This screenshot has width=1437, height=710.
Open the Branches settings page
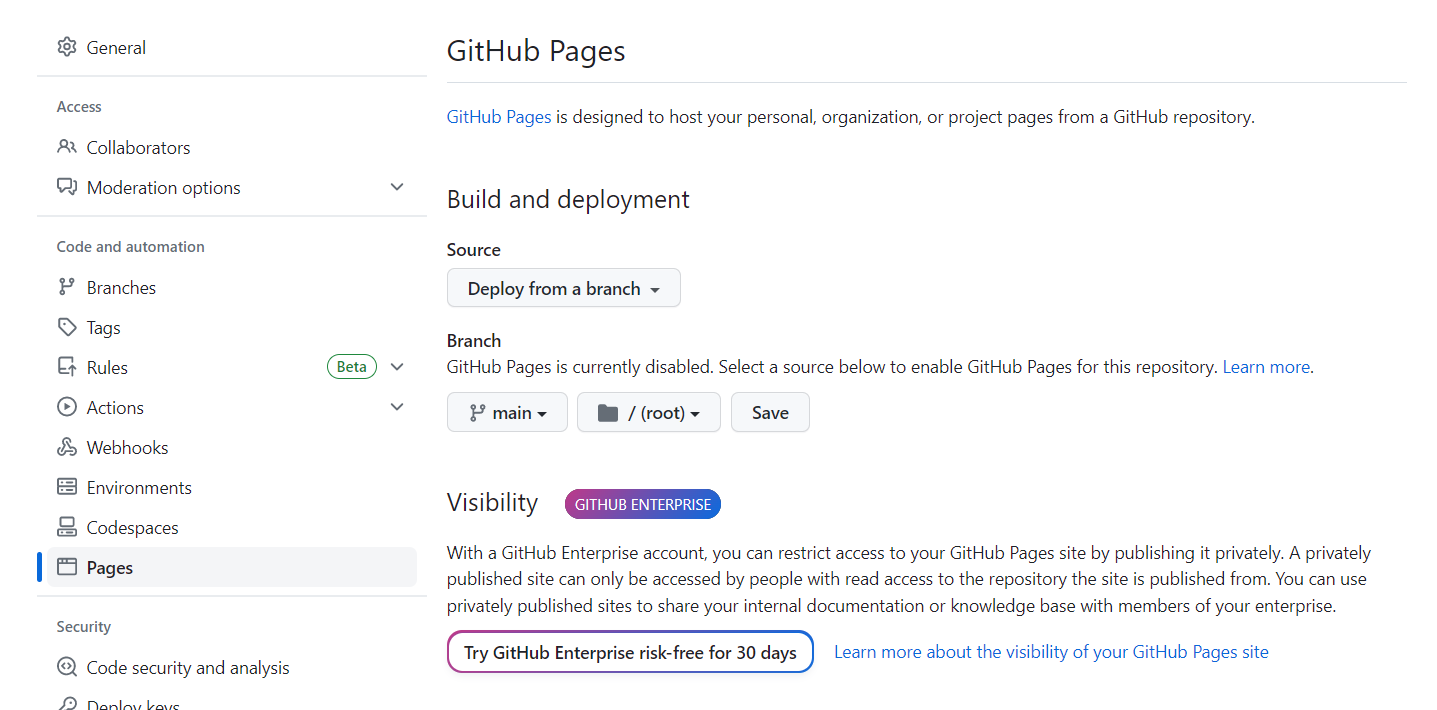(121, 287)
